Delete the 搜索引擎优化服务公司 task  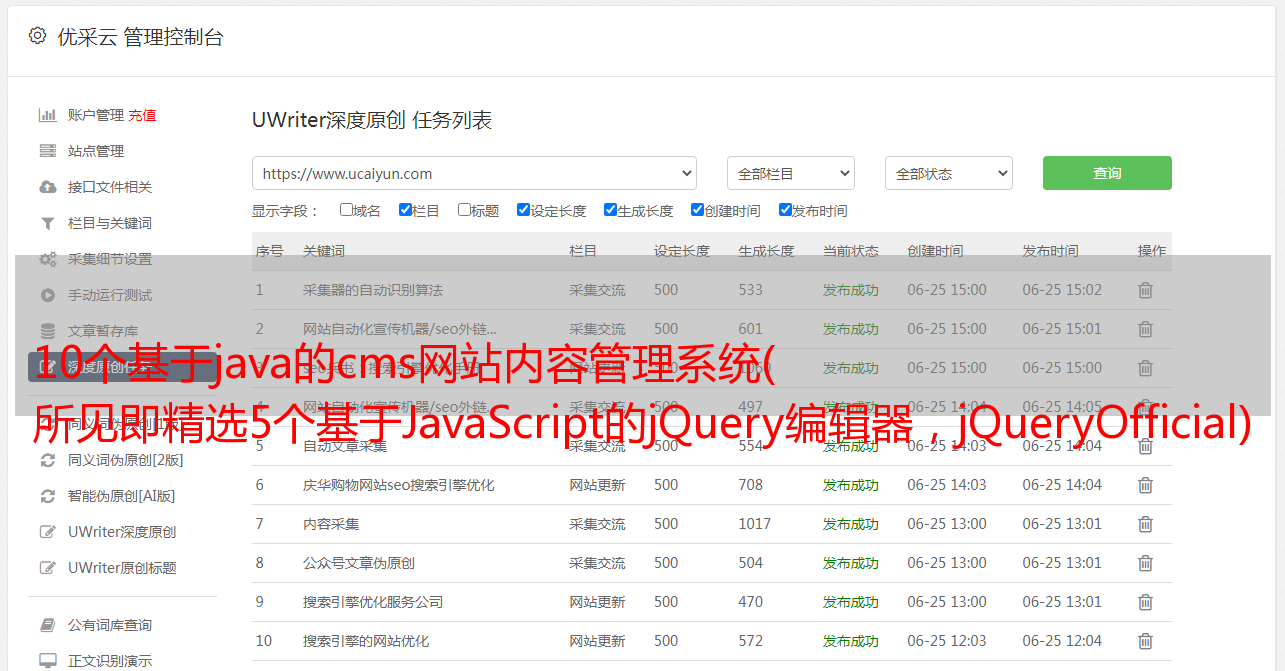[x=1145, y=602]
